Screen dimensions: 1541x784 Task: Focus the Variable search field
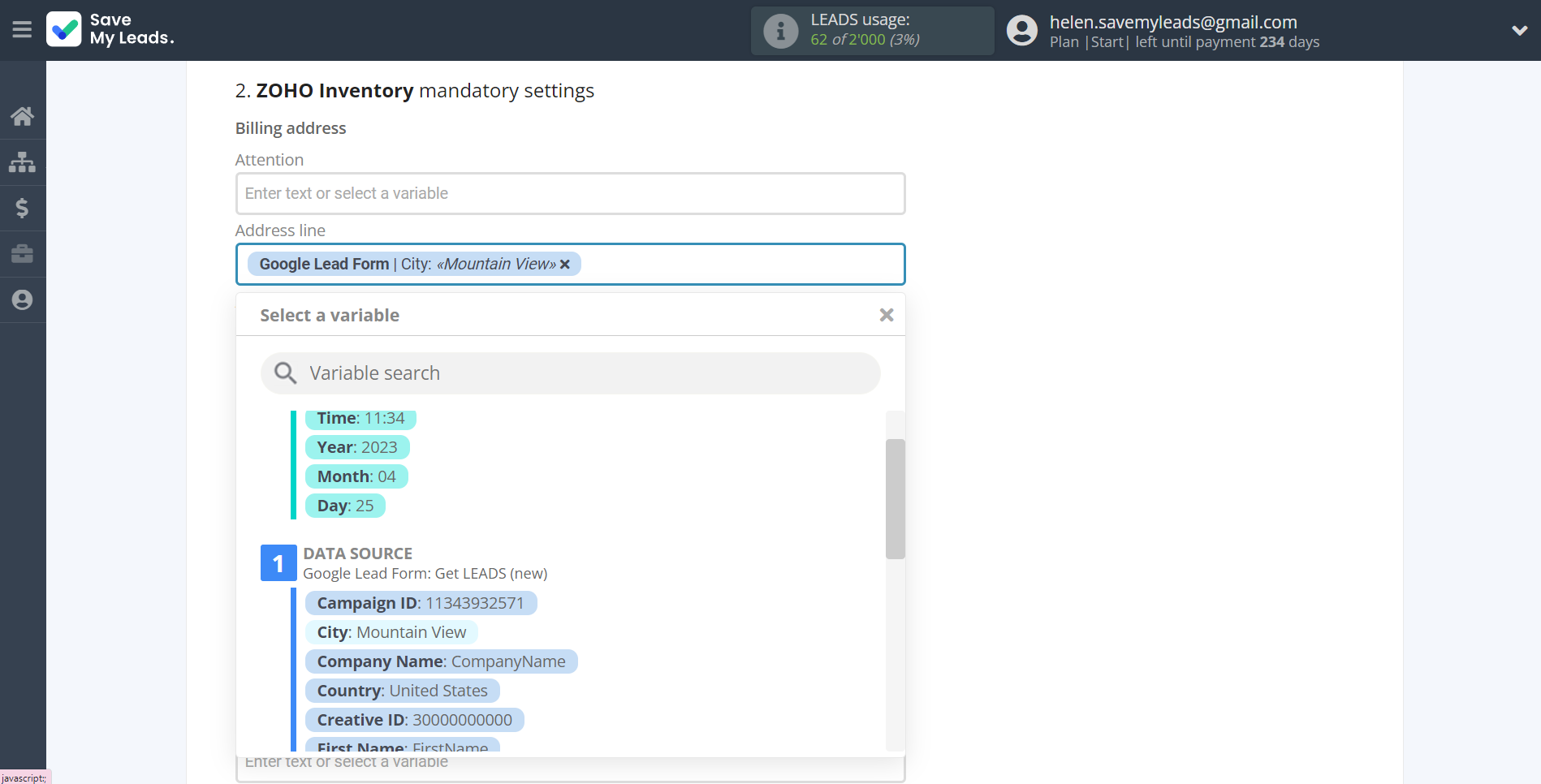click(x=571, y=373)
